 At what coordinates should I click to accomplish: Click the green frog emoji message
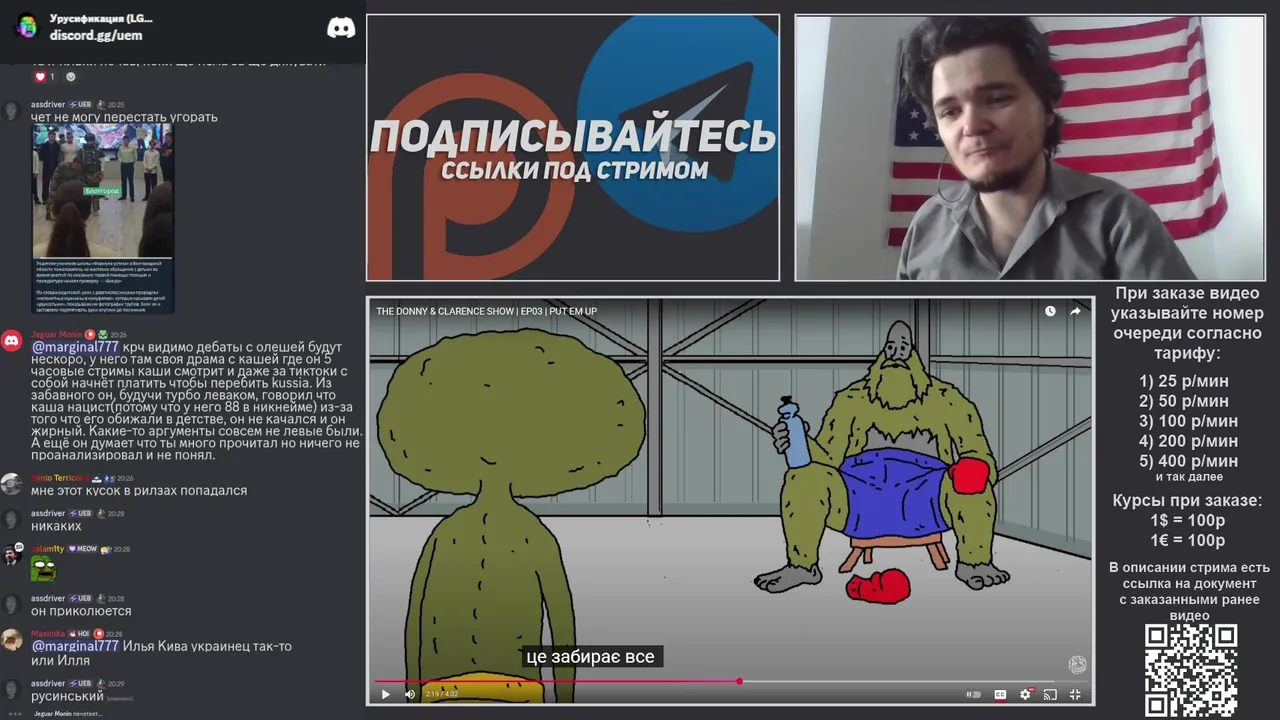coord(43,568)
